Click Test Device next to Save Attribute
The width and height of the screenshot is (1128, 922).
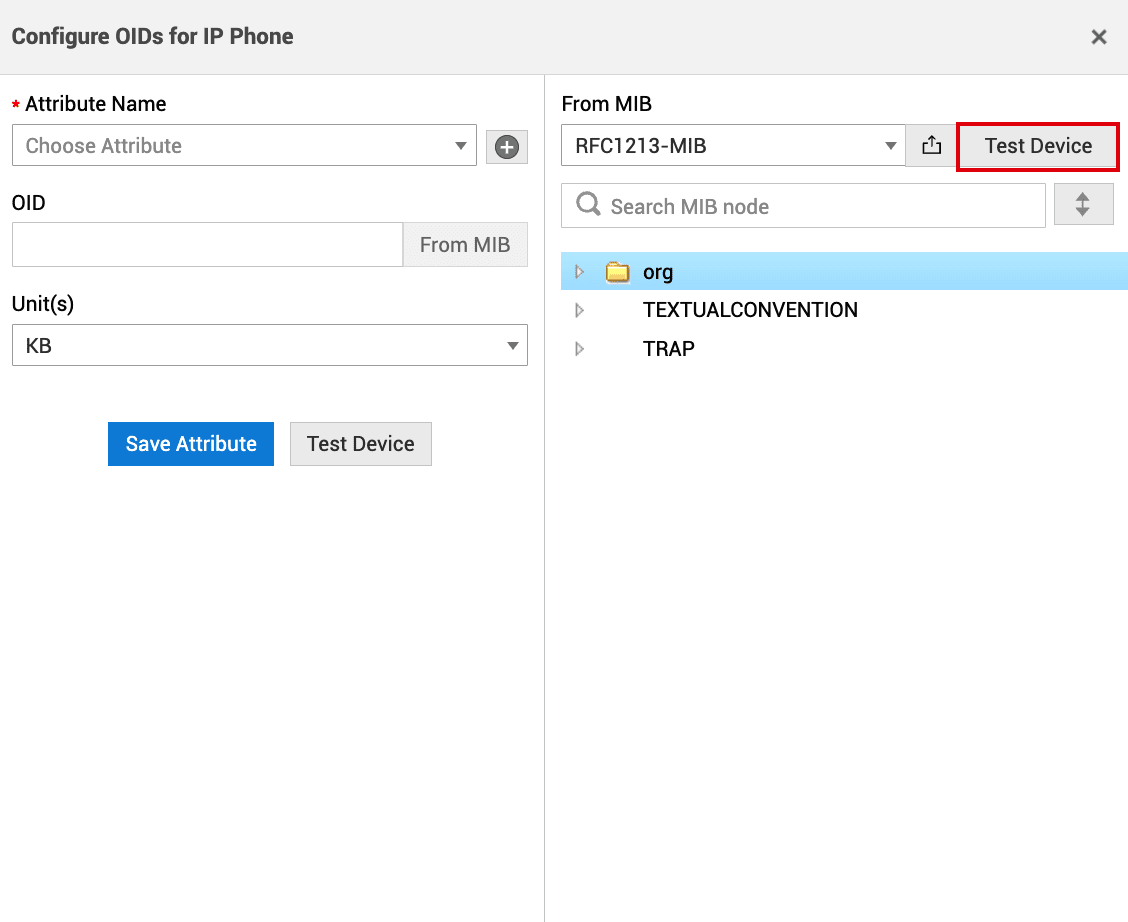360,444
